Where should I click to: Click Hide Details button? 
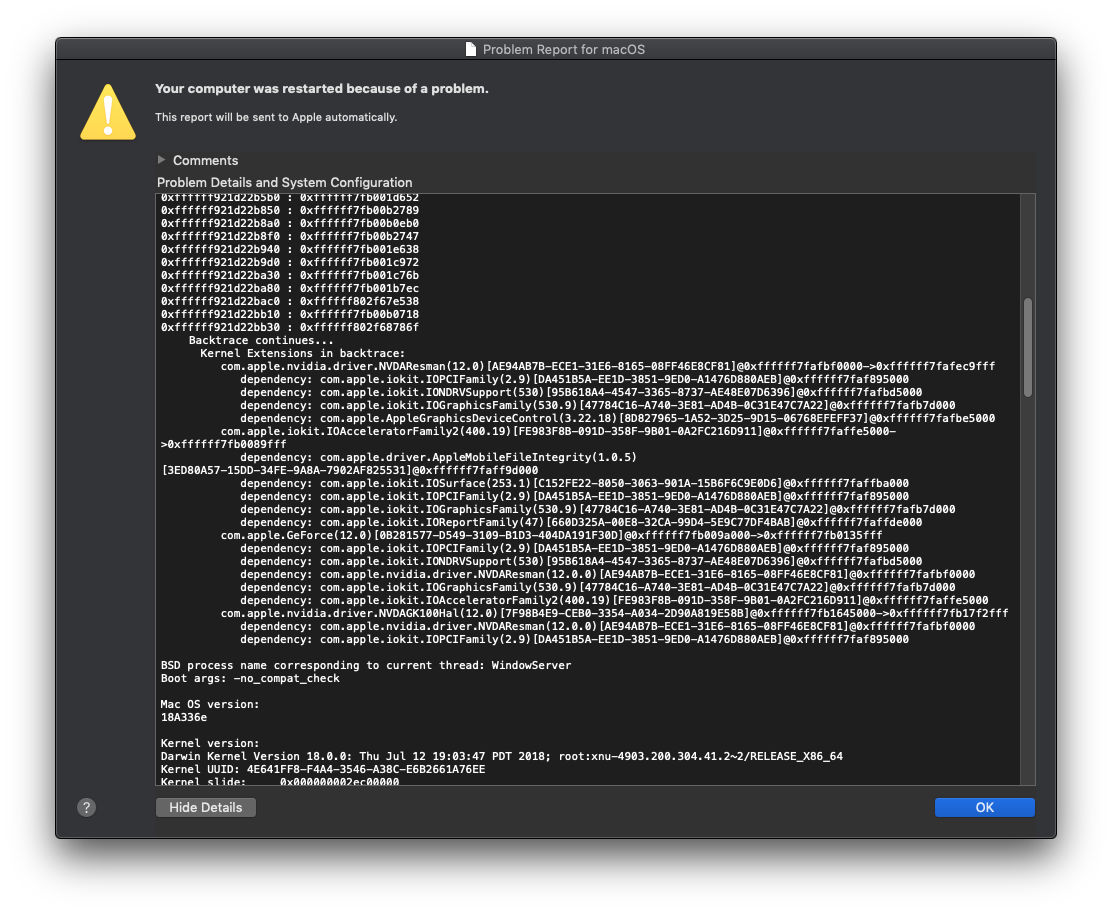[x=206, y=807]
